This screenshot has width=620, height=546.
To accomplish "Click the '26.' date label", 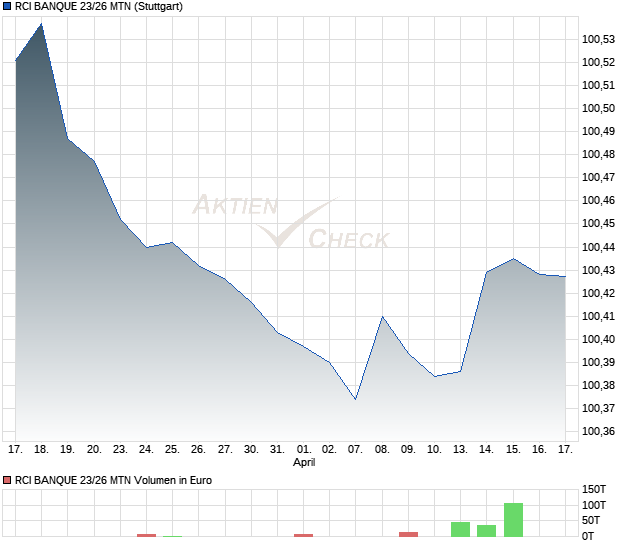I will [x=198, y=450].
